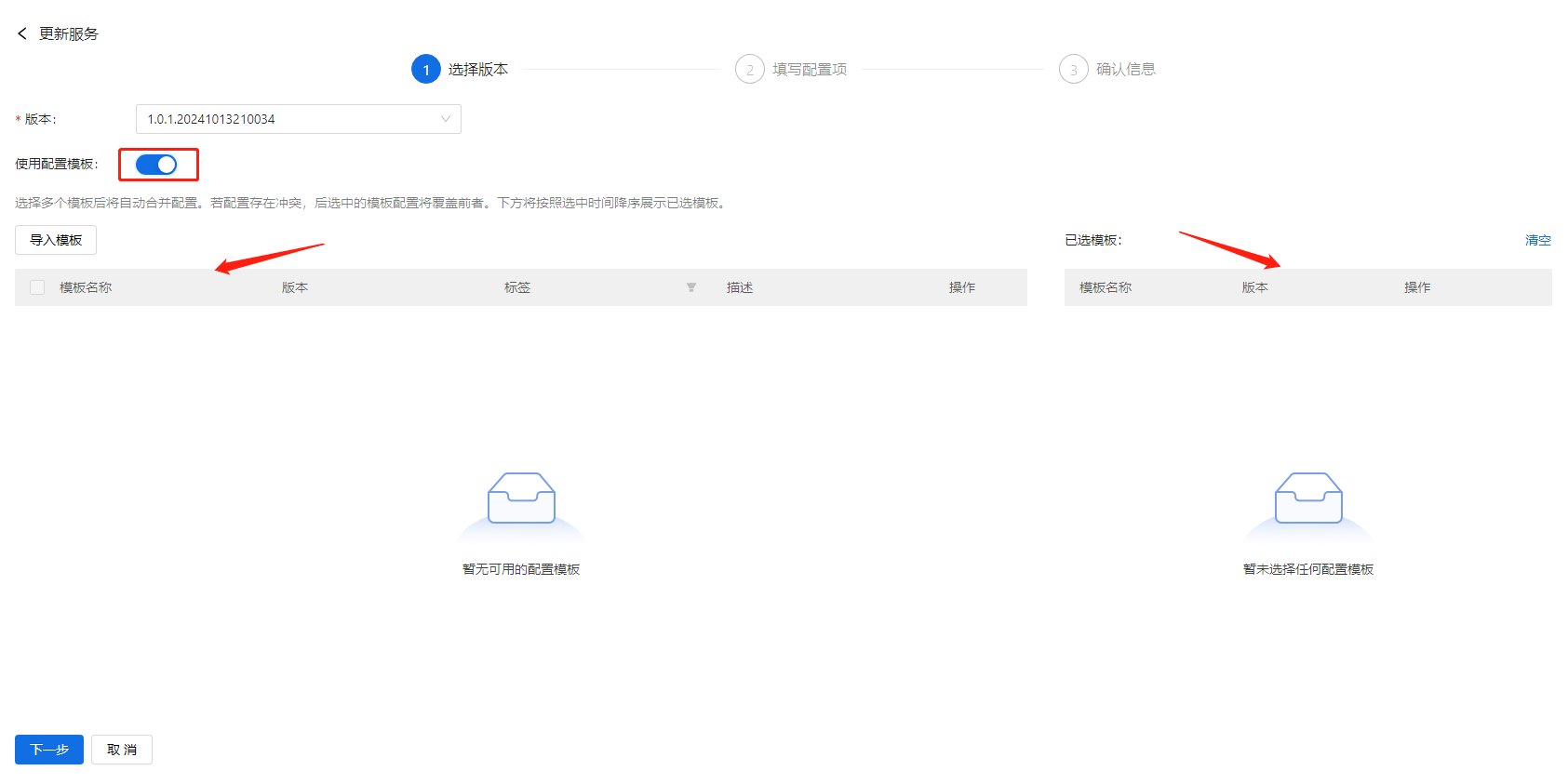Click step 3 circle 确认信息

tap(1074, 69)
